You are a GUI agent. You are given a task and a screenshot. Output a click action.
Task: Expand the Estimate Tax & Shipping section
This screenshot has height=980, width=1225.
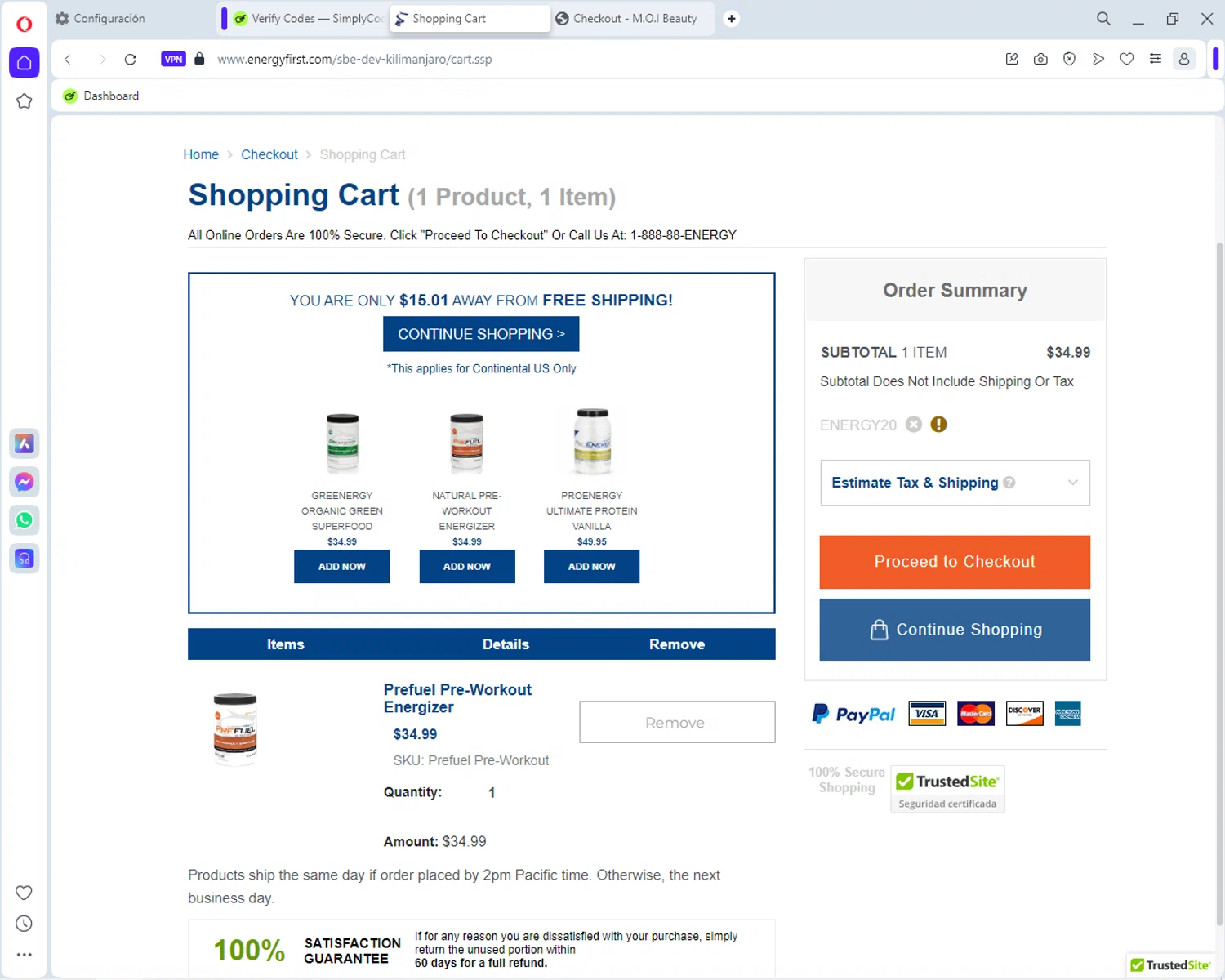click(1072, 483)
